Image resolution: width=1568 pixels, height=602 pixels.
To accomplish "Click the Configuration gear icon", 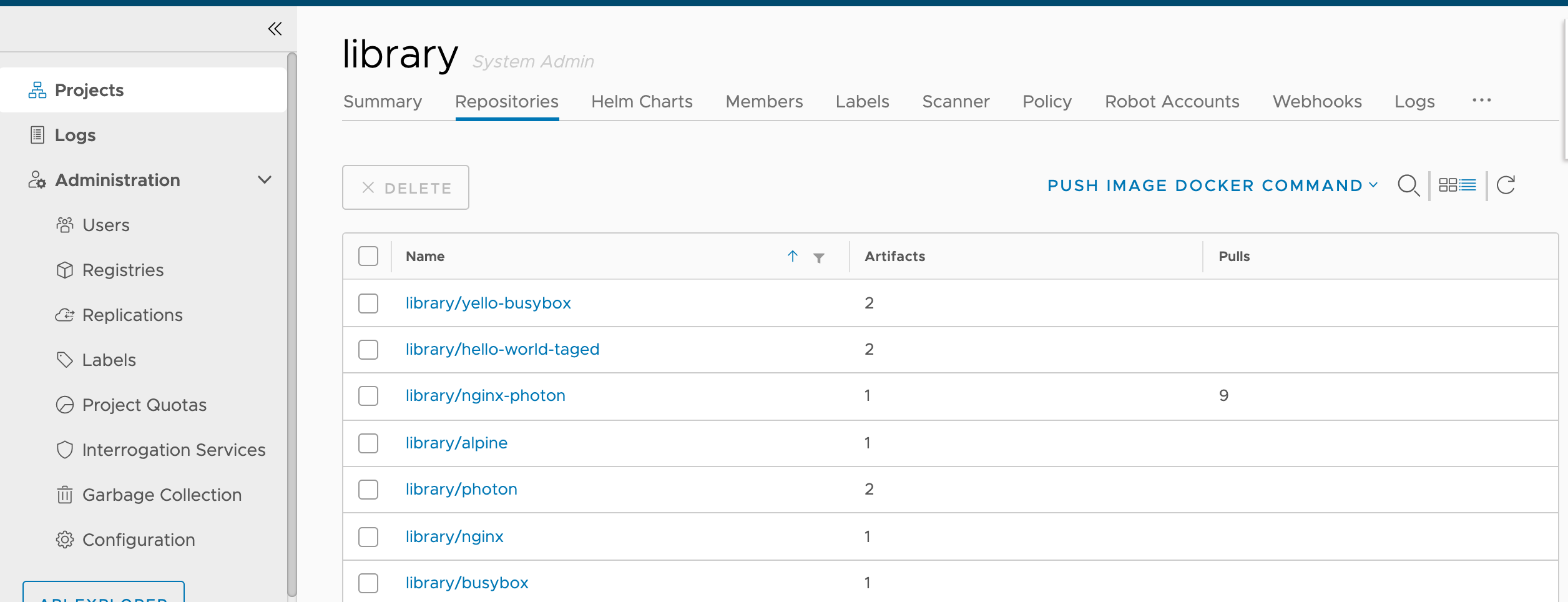I will [65, 540].
